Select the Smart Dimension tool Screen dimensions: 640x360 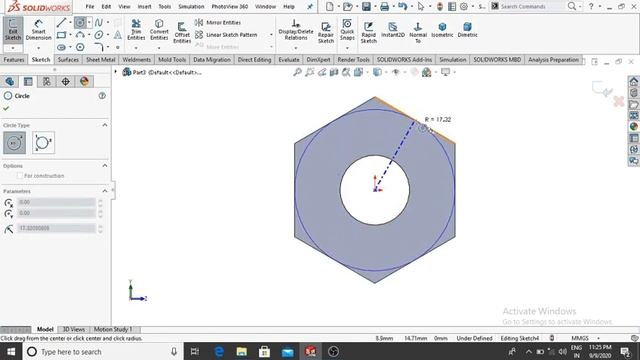click(x=38, y=30)
